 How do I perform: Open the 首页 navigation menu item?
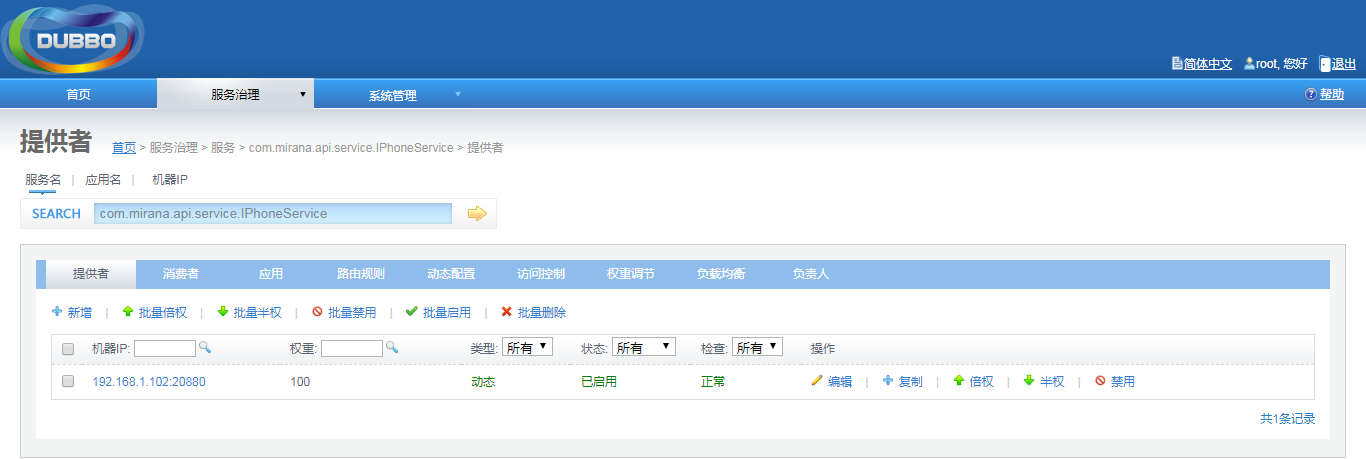(x=78, y=94)
